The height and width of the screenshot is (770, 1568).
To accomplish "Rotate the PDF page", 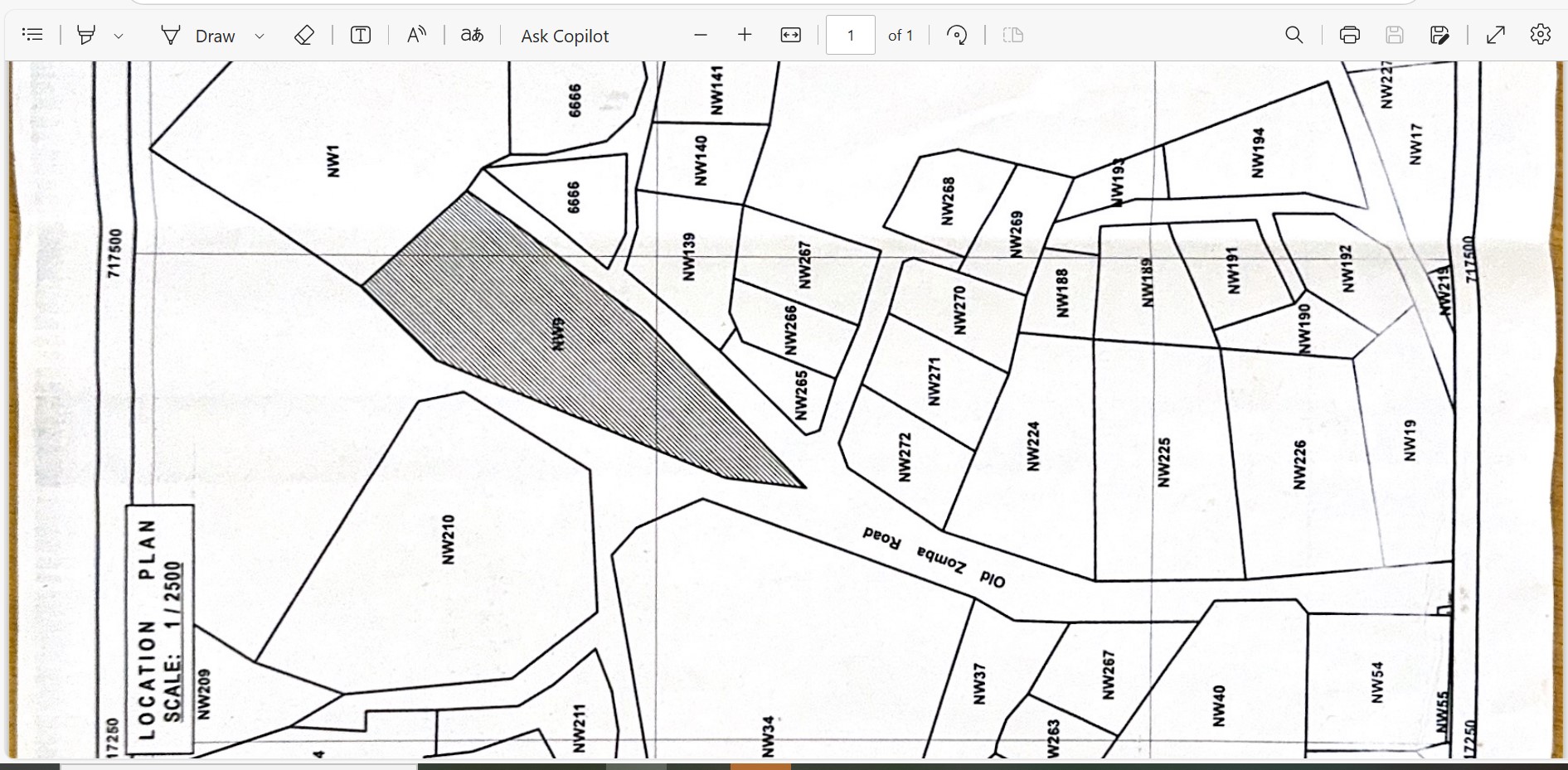I will (957, 35).
